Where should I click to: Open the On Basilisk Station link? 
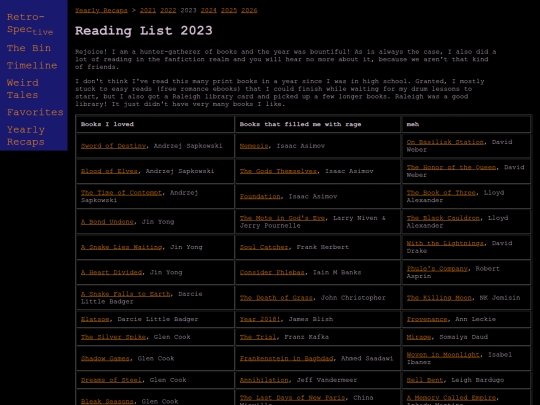(445, 142)
